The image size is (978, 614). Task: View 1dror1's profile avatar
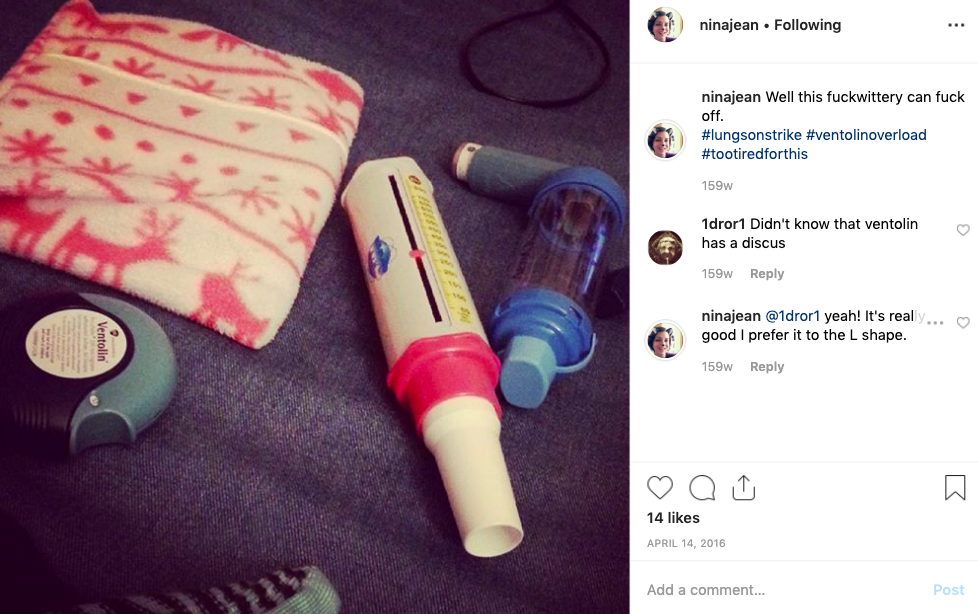click(666, 247)
